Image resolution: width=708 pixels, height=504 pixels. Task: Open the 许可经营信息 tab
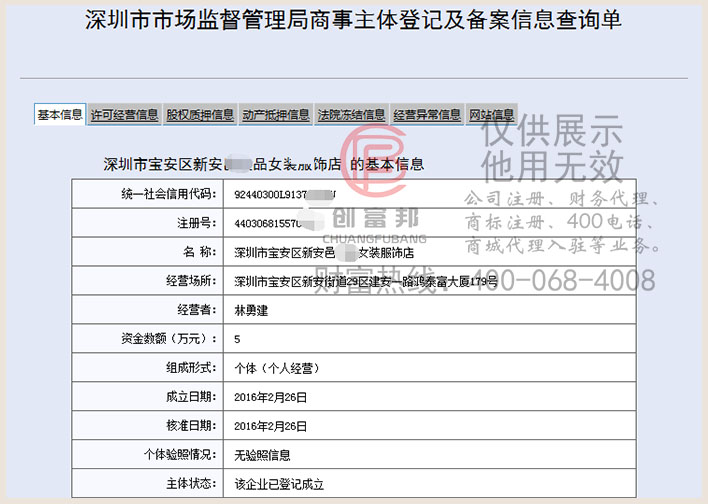point(124,115)
